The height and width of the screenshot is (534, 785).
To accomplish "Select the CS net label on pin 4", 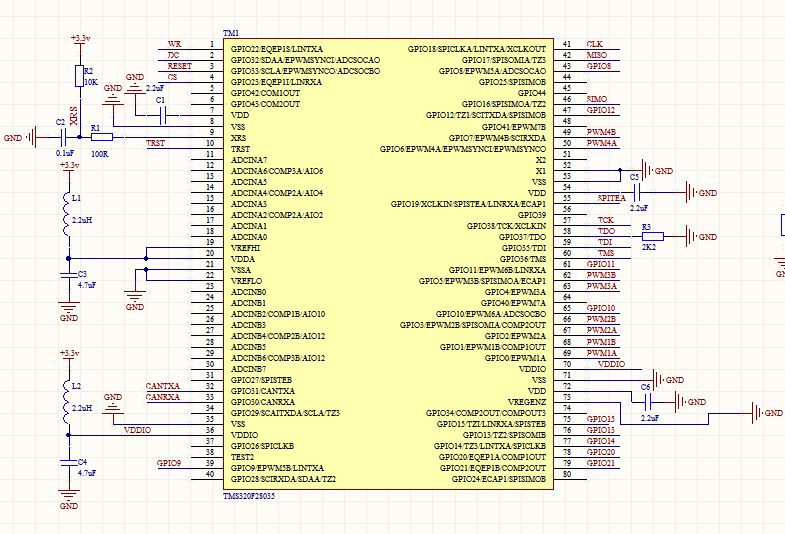I will point(172,77).
